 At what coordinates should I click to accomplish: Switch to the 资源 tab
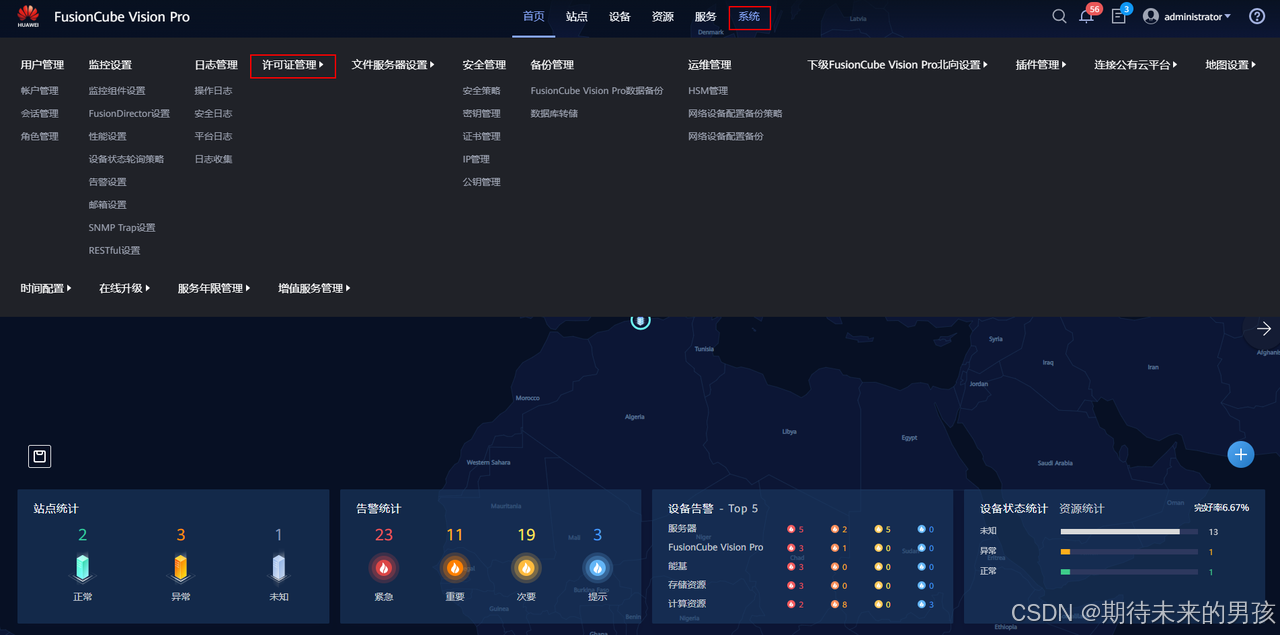click(x=663, y=17)
